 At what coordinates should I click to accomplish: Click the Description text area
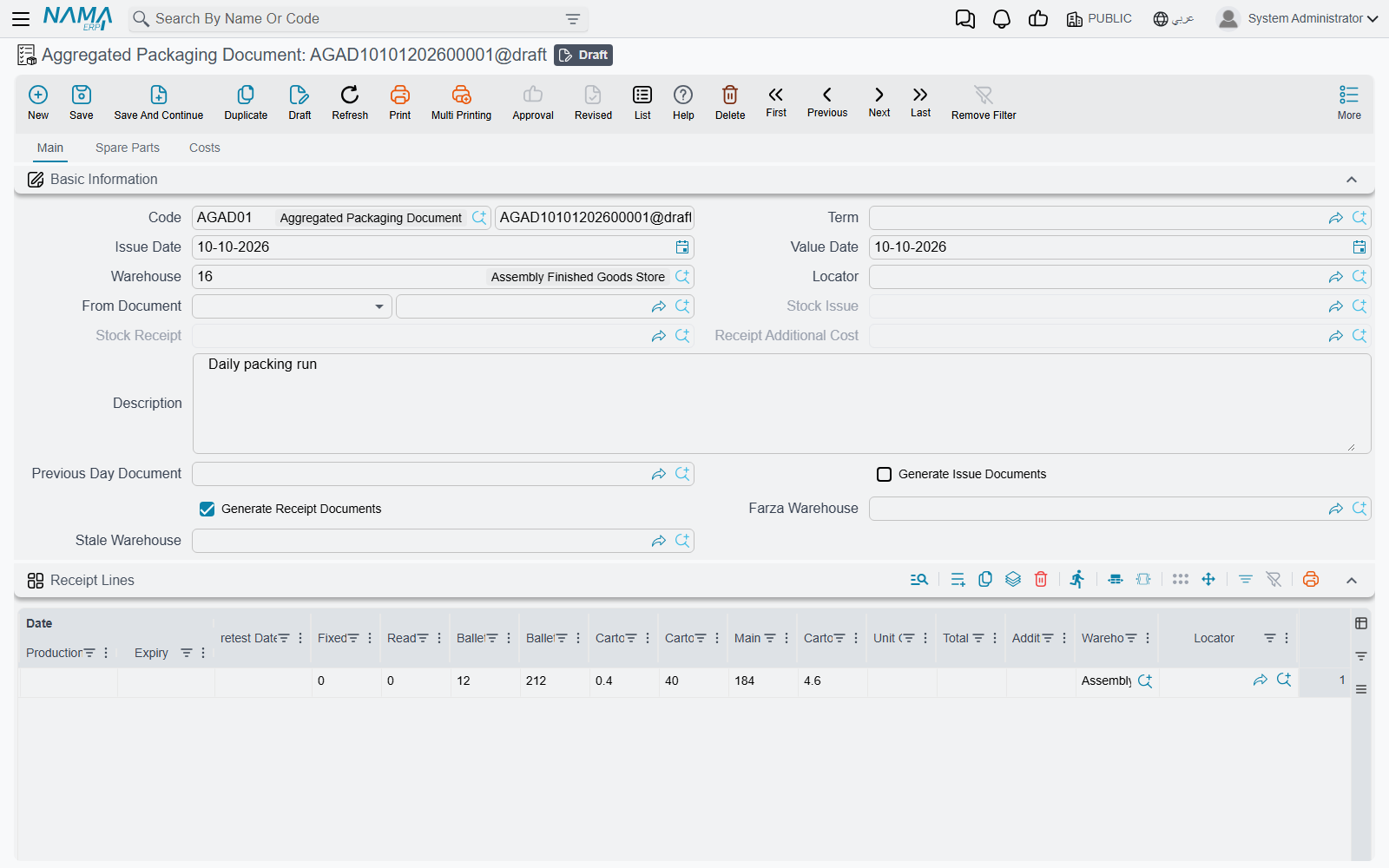(x=781, y=404)
